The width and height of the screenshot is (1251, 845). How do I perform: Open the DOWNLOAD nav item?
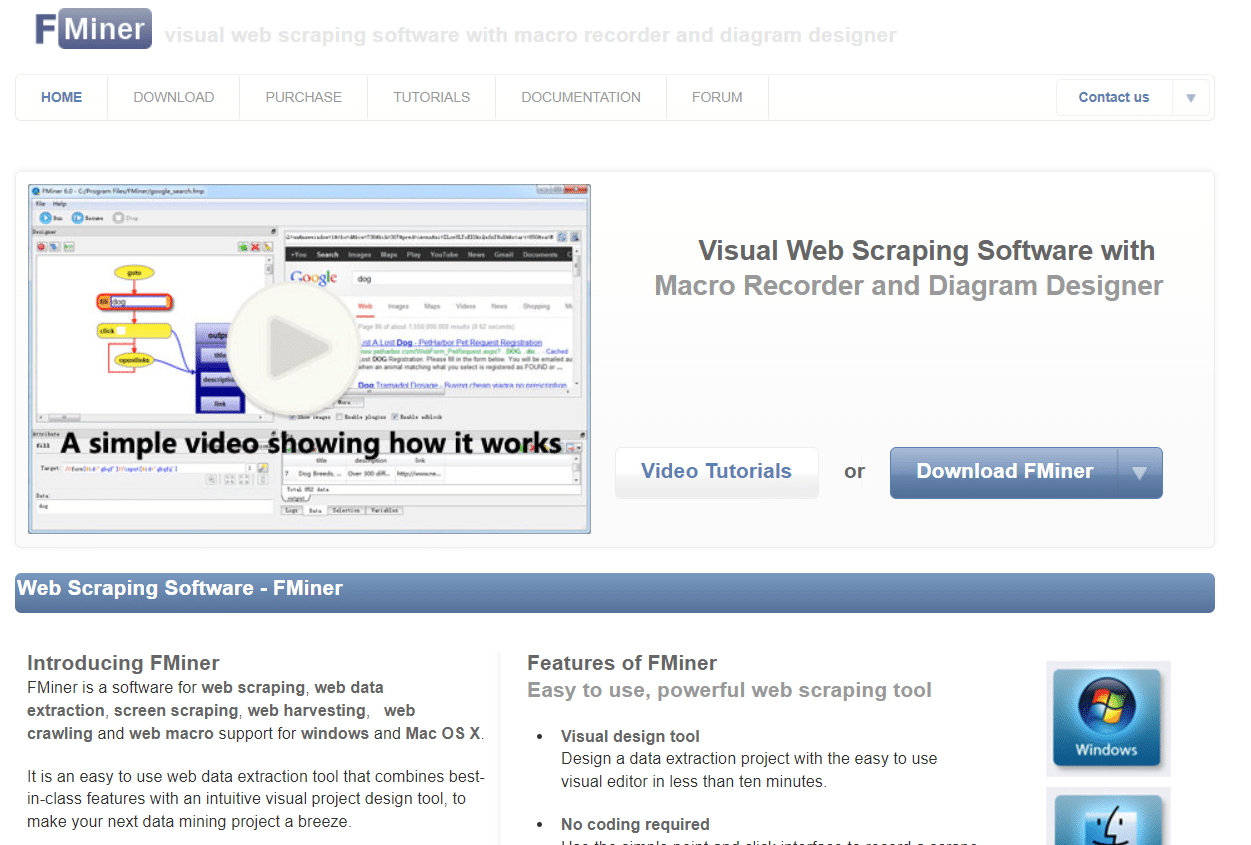point(174,97)
